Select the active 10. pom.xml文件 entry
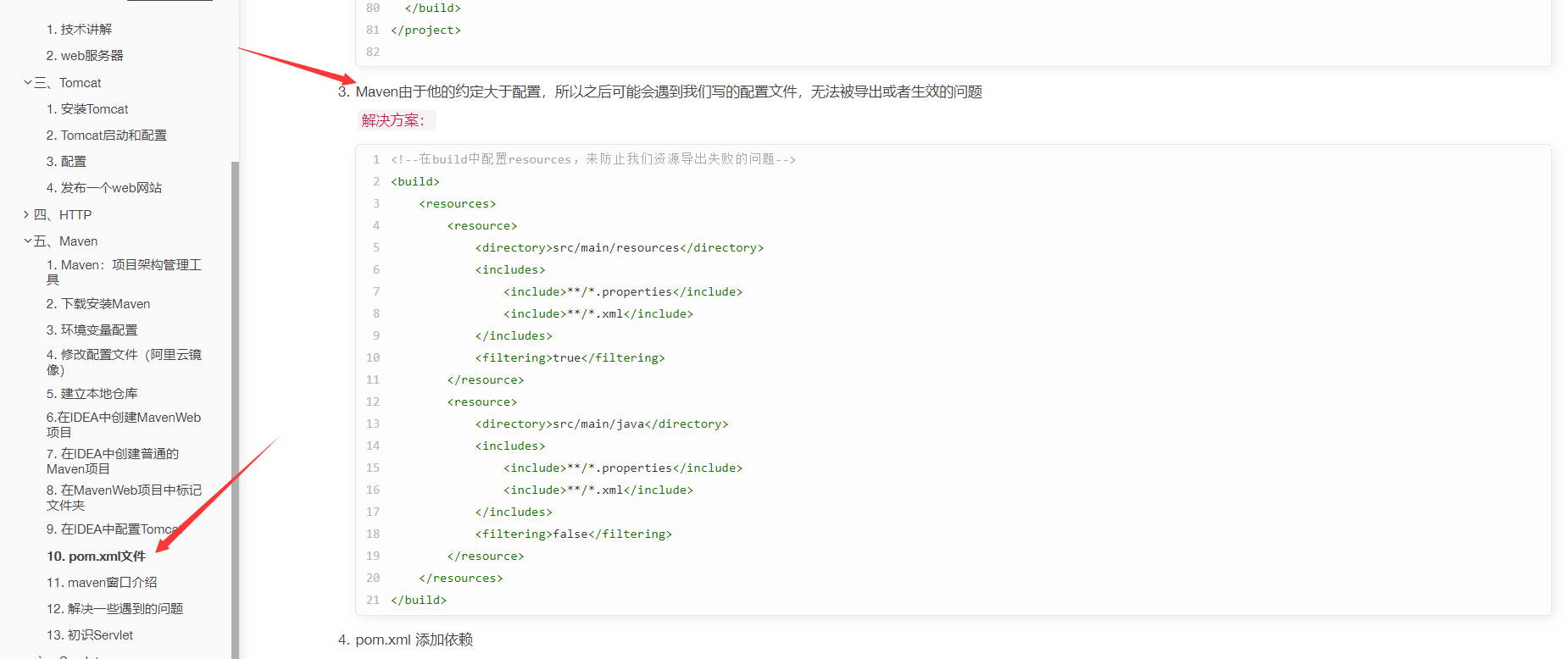Screen dimensions: 1568x659 [96, 556]
